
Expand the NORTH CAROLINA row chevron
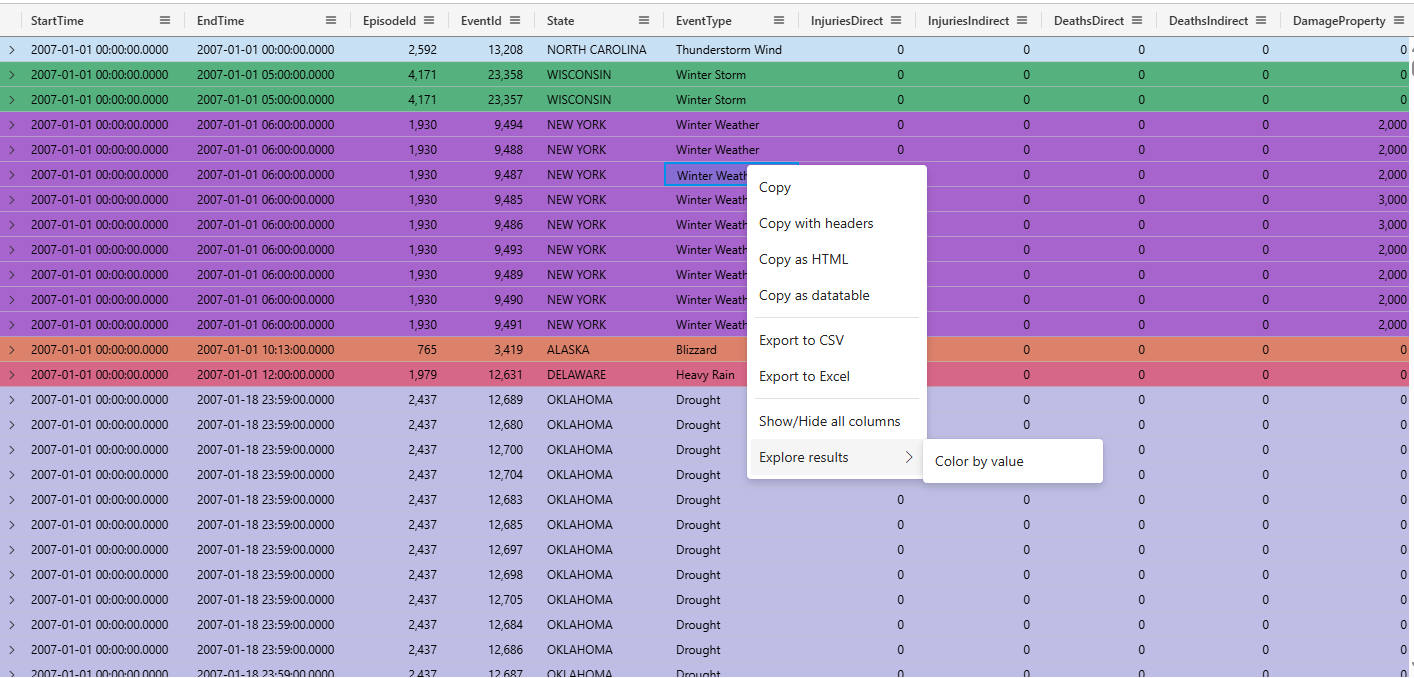pos(12,50)
